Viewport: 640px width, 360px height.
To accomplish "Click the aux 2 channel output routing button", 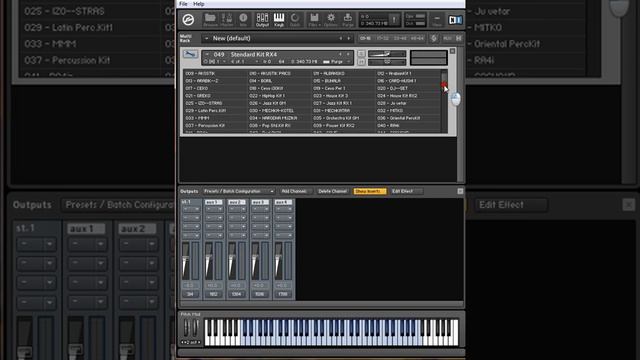I will (237, 294).
